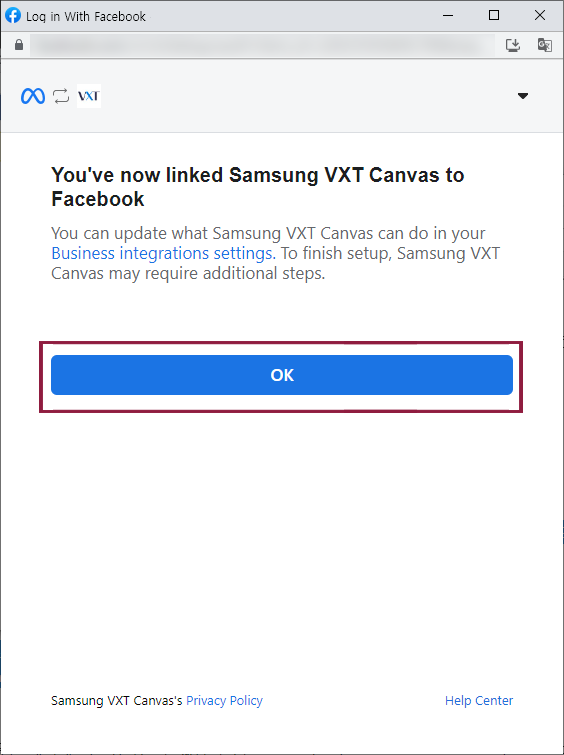
Task: Open the translate page icon
Action: coord(544,45)
